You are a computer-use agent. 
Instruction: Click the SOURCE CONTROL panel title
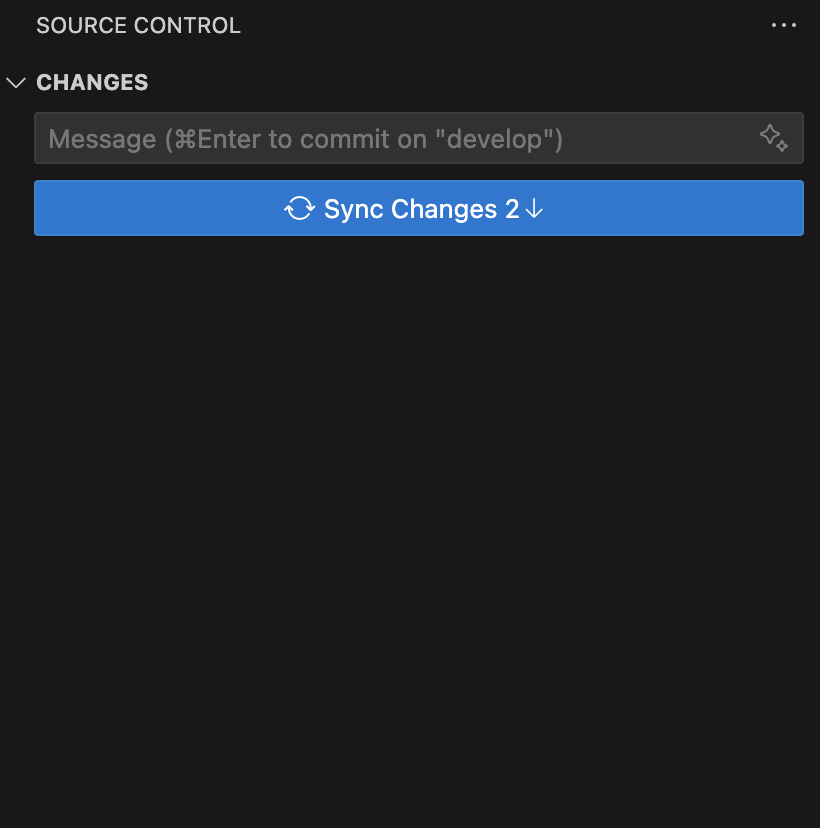coord(138,25)
